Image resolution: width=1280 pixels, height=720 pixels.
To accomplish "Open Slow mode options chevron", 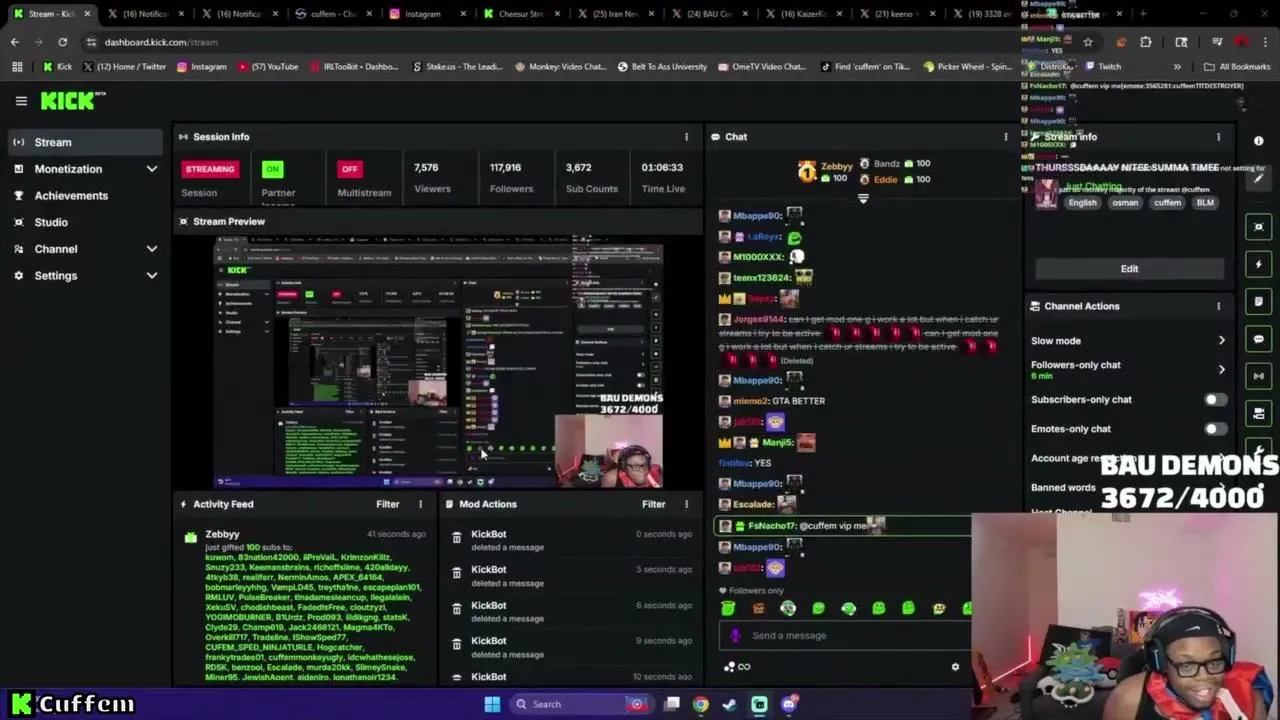I will (1221, 341).
